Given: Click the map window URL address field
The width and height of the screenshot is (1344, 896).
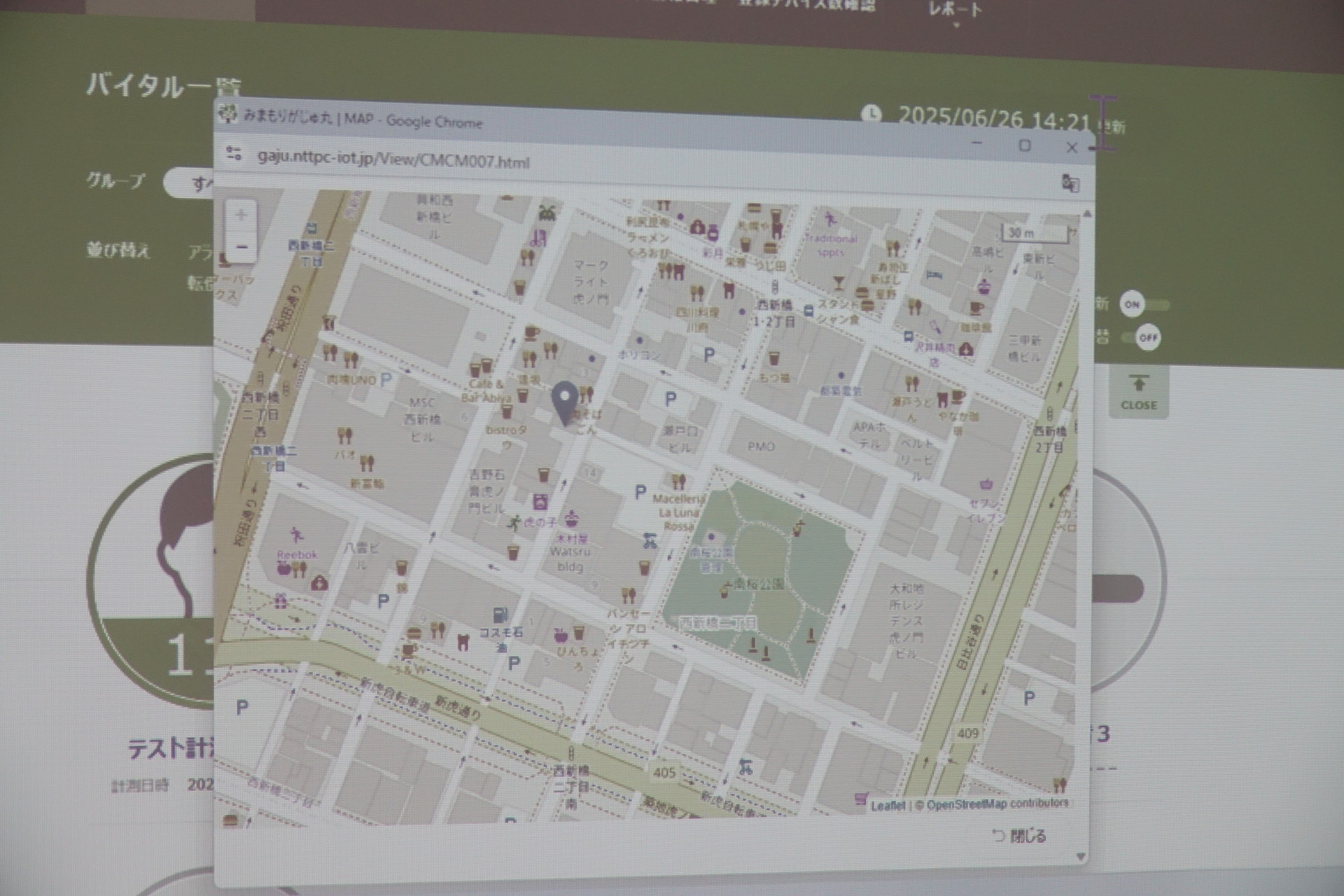Looking at the screenshot, I should pyautogui.click(x=393, y=160).
